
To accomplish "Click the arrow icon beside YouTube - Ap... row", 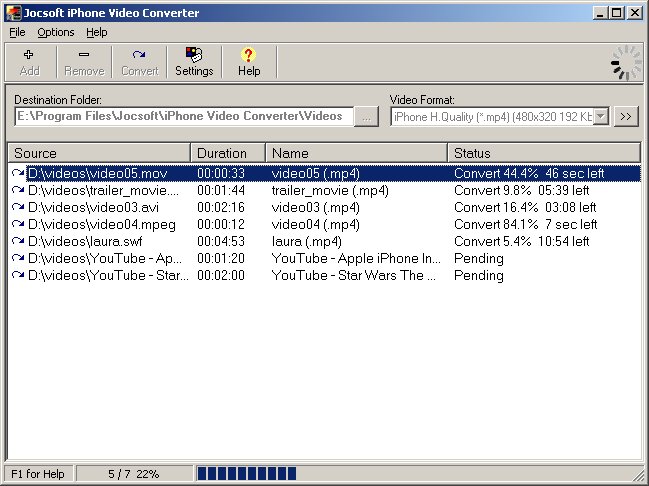I will coord(18,258).
